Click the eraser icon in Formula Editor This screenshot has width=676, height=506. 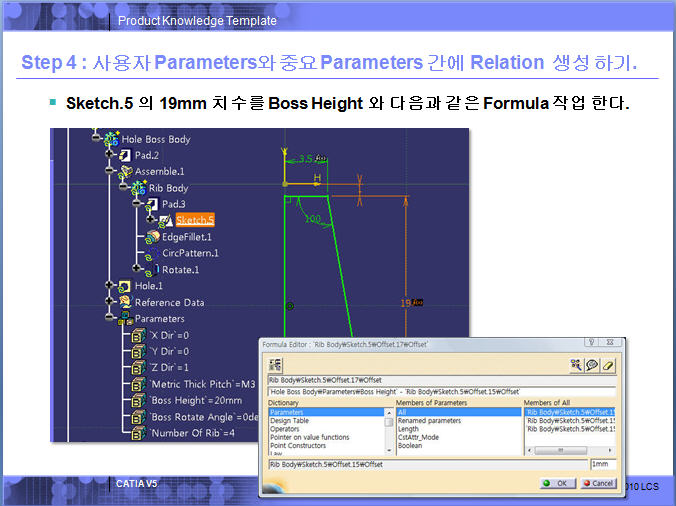click(x=608, y=366)
